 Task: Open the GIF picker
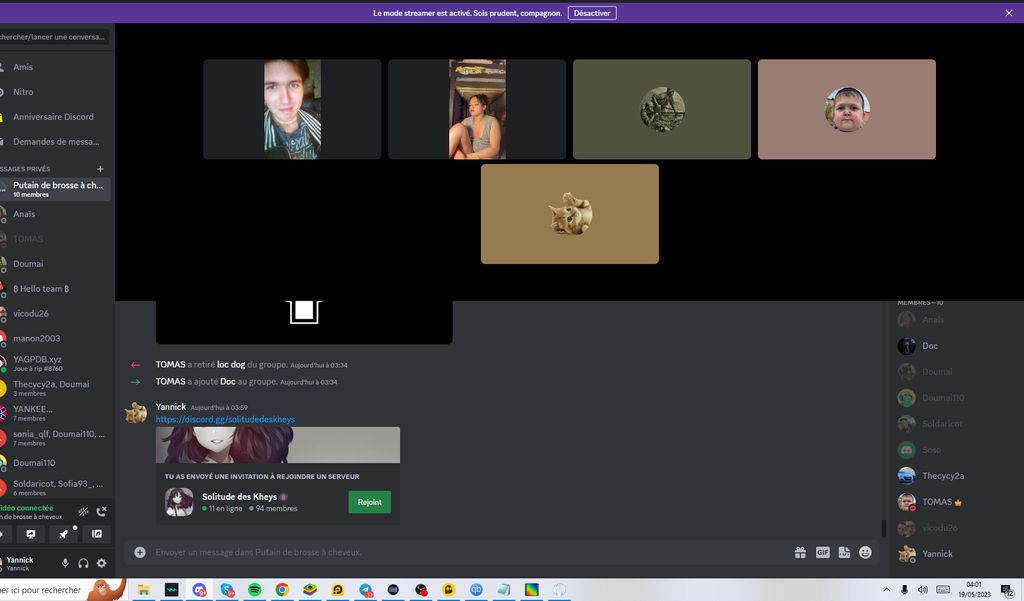(x=823, y=552)
